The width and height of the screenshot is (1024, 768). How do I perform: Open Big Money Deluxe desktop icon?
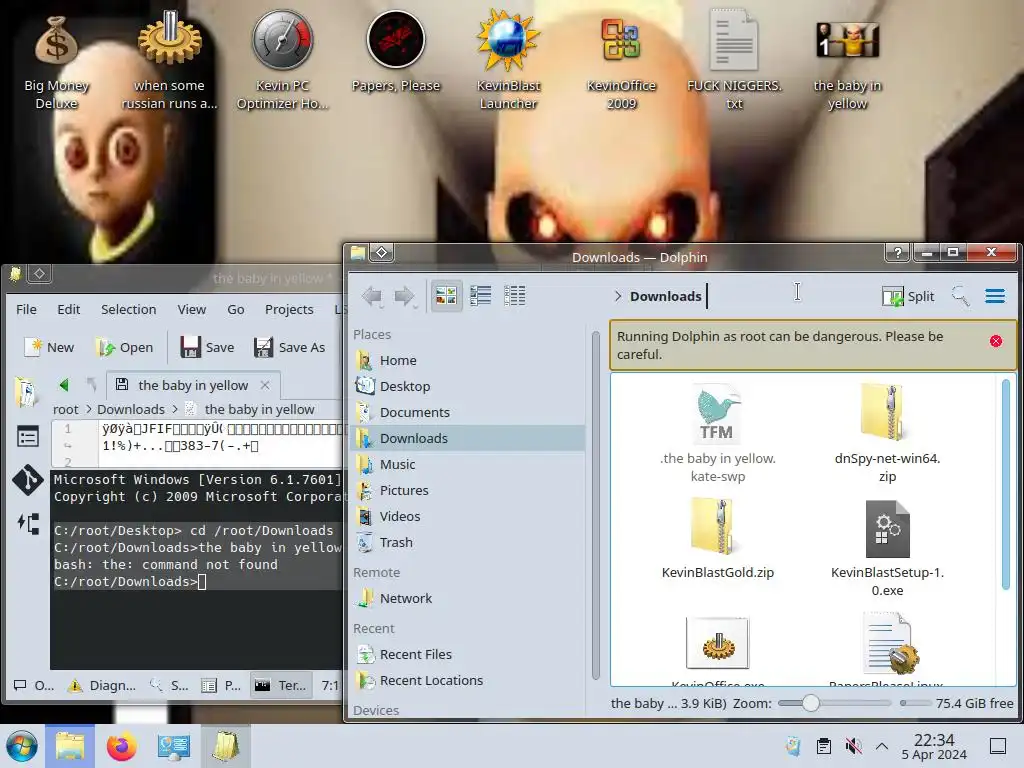click(57, 63)
